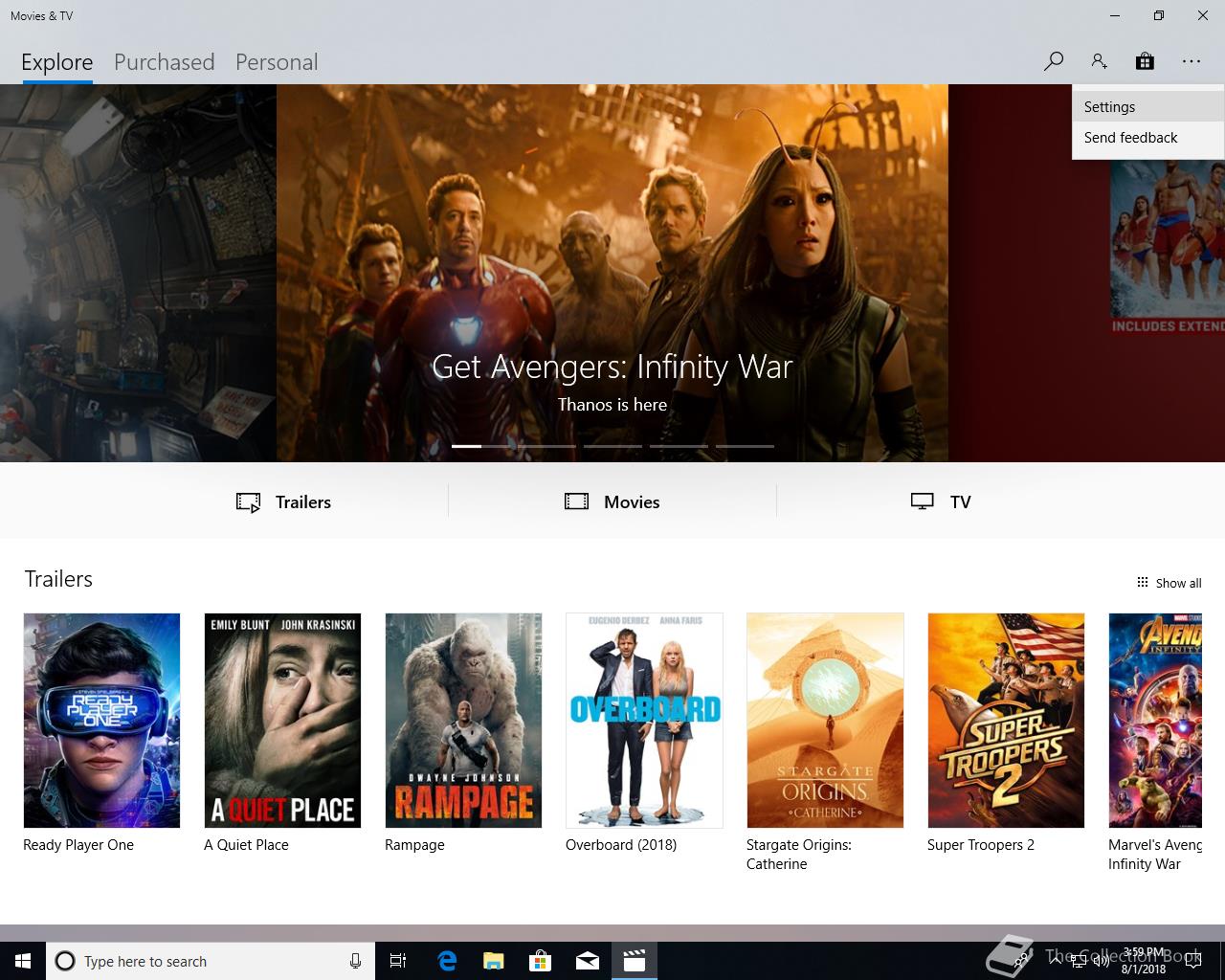The height and width of the screenshot is (980, 1225).
Task: Open the Super Troopers 2 poster
Action: (x=1006, y=721)
